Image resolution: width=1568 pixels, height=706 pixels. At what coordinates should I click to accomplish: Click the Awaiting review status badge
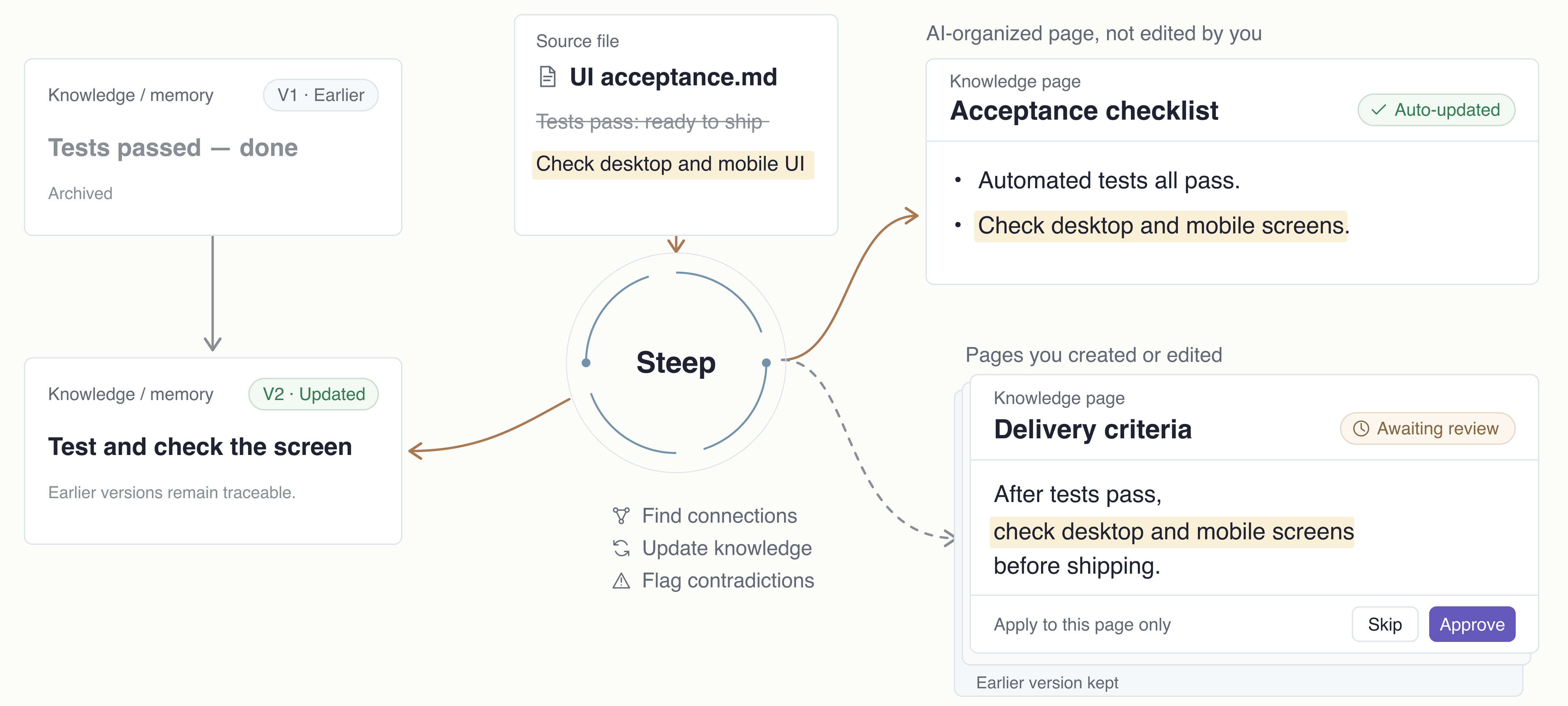coord(1428,428)
